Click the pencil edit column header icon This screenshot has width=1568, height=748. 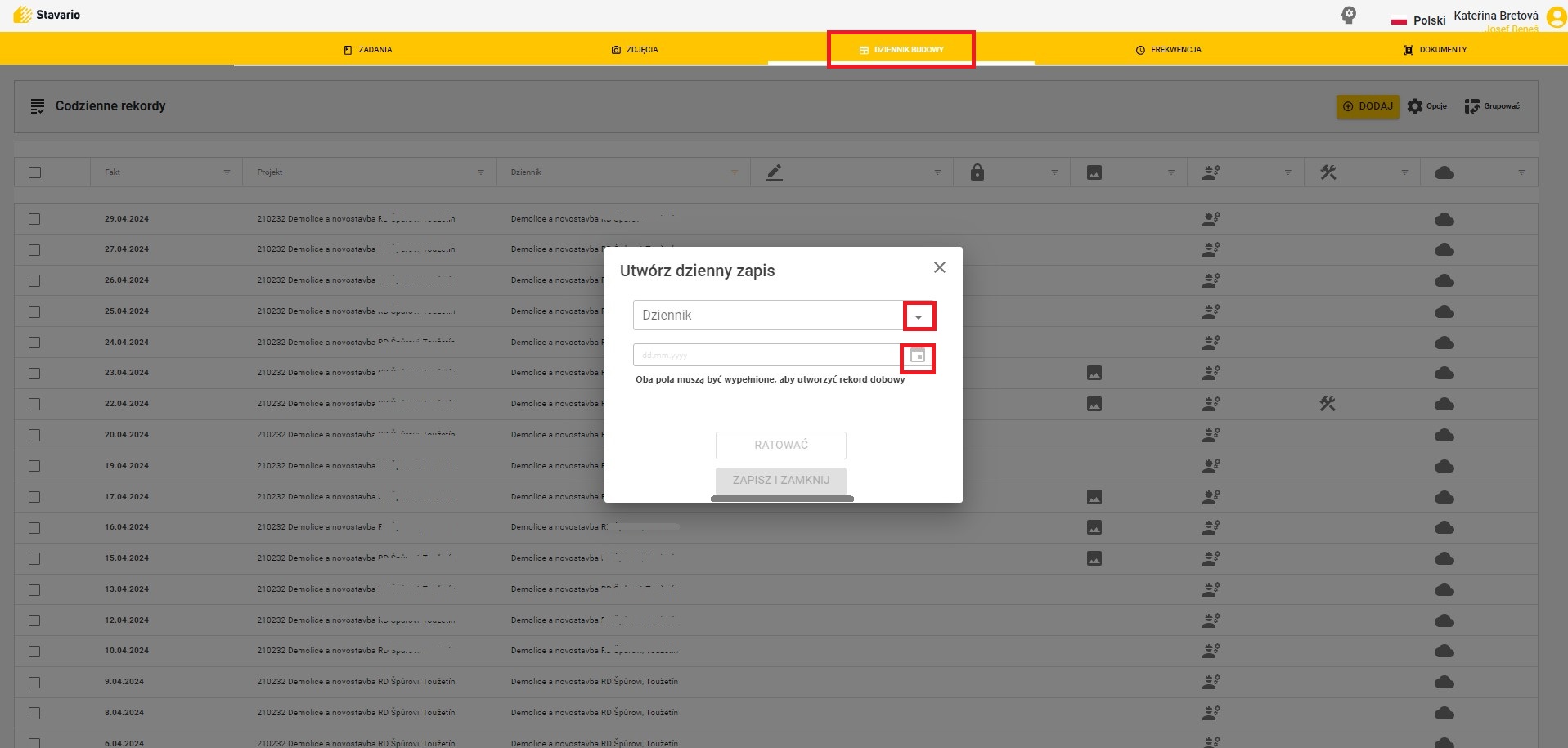[775, 172]
